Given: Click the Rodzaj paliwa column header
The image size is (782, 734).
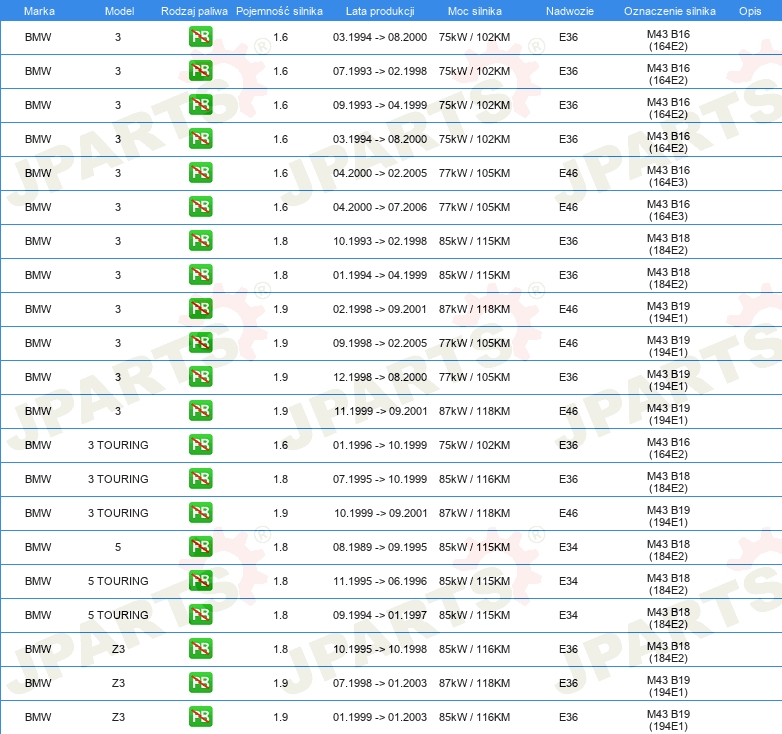Looking at the screenshot, I should pos(194,11).
